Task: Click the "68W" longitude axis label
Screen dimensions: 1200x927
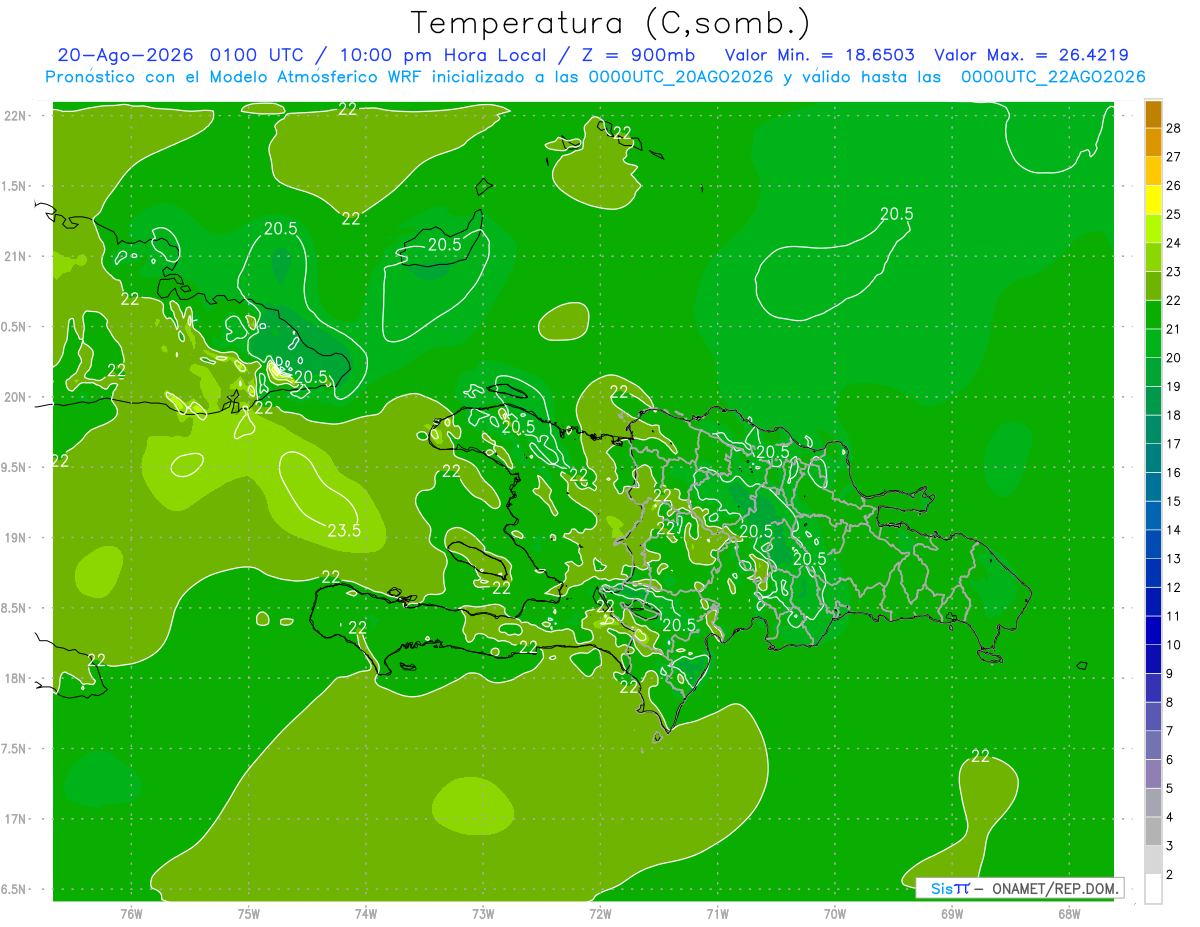Action: tap(1069, 913)
